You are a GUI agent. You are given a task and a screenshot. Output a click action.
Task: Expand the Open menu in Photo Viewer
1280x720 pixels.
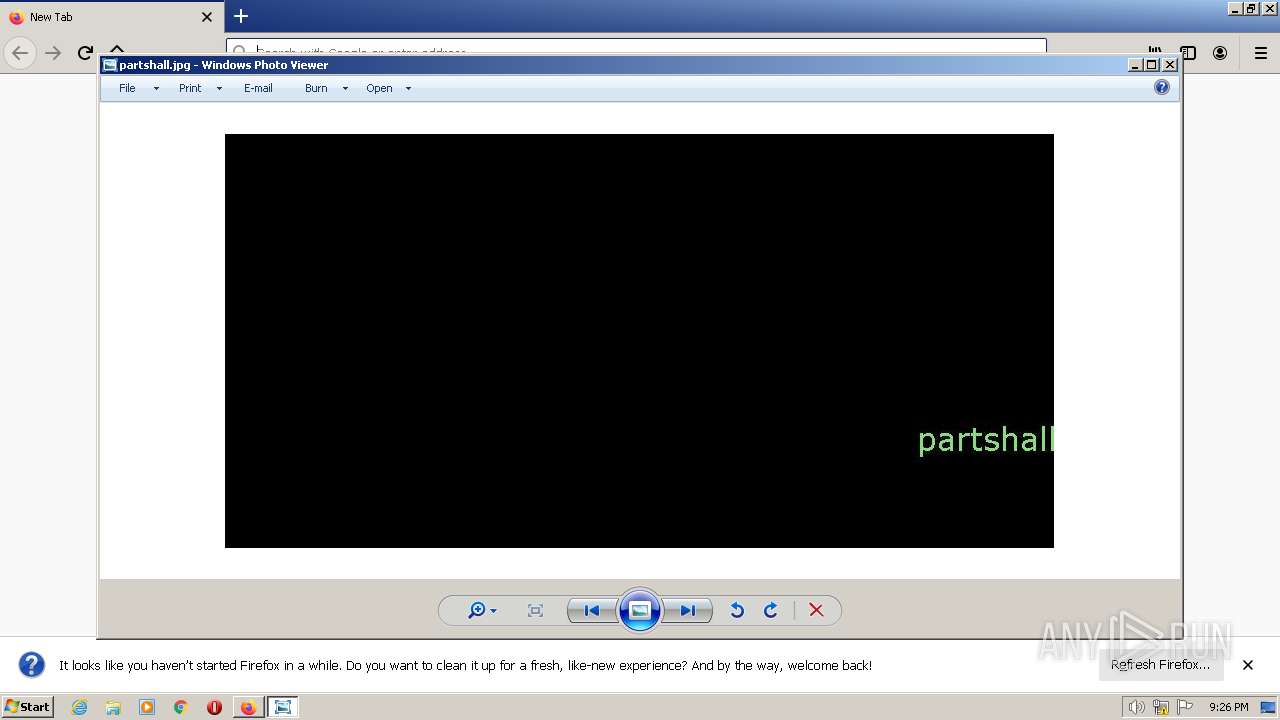(379, 88)
